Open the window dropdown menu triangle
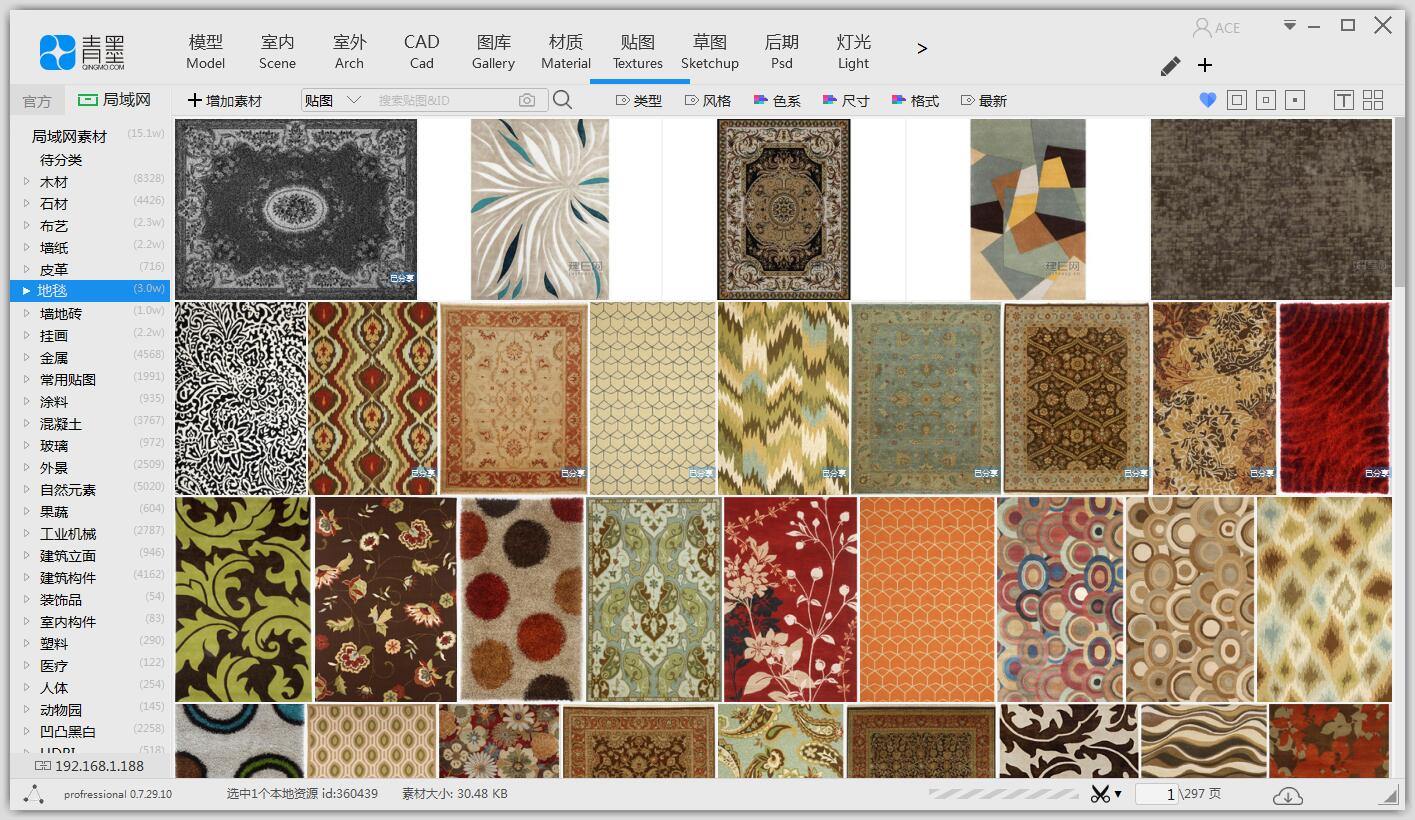1415x820 pixels. tap(1290, 25)
